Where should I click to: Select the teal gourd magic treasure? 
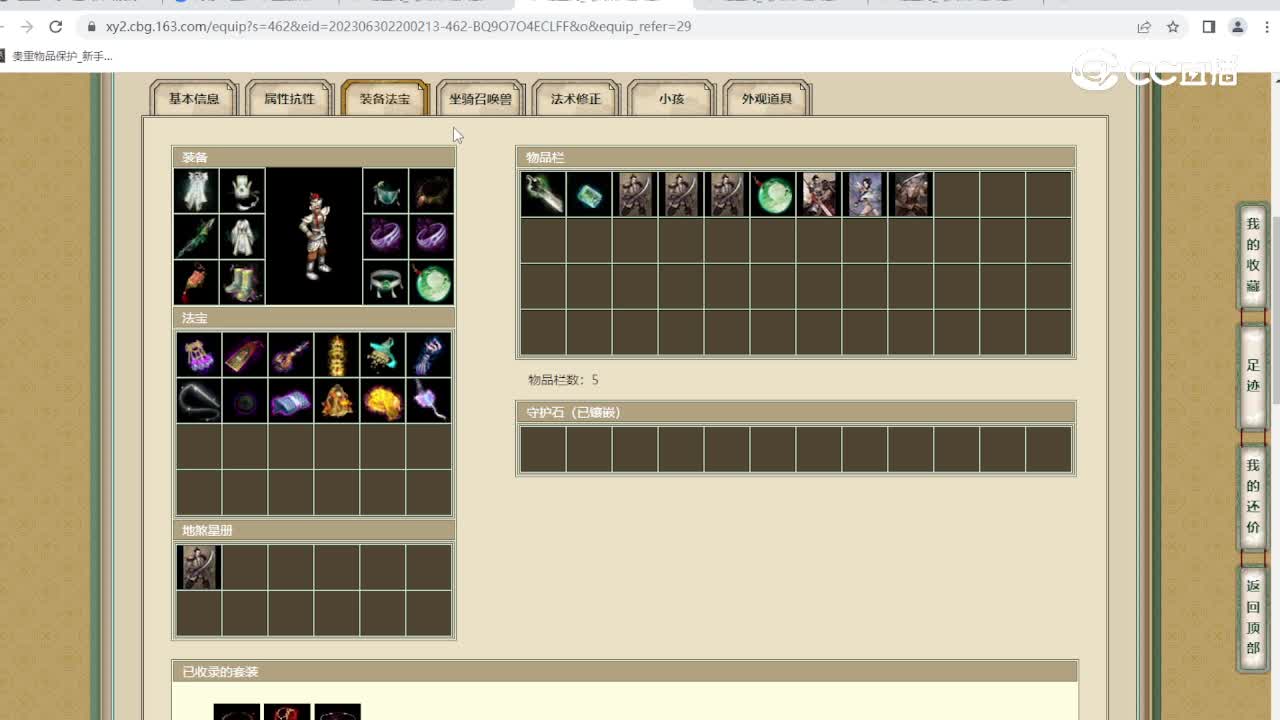[383, 355]
